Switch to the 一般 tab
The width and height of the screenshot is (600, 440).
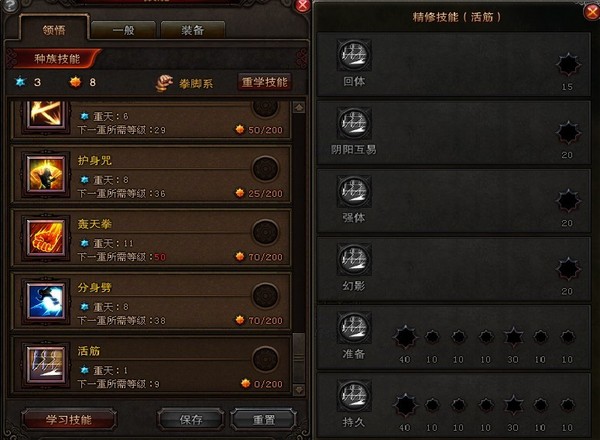point(123,30)
